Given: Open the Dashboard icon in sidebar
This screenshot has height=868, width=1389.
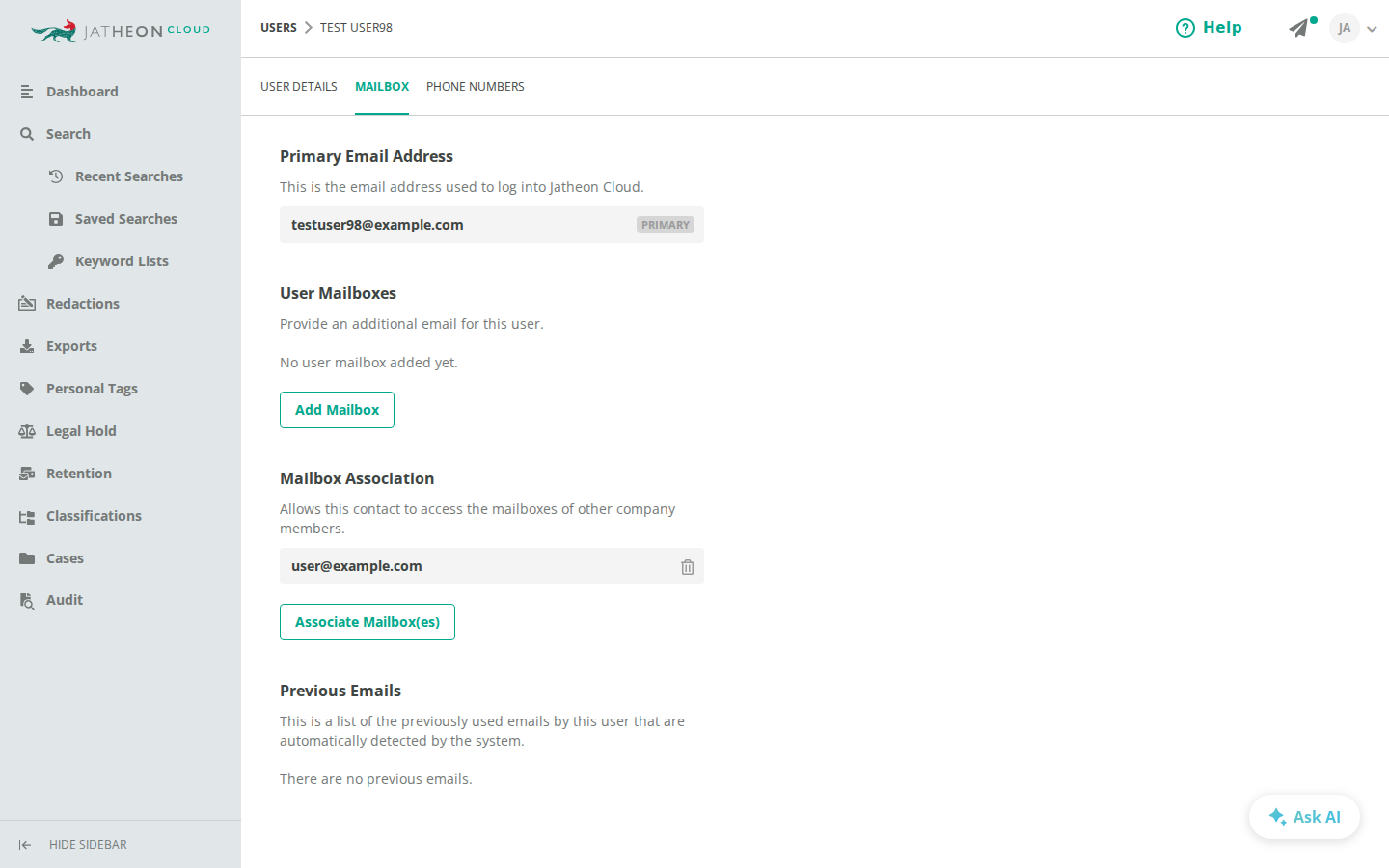Looking at the screenshot, I should click(27, 92).
